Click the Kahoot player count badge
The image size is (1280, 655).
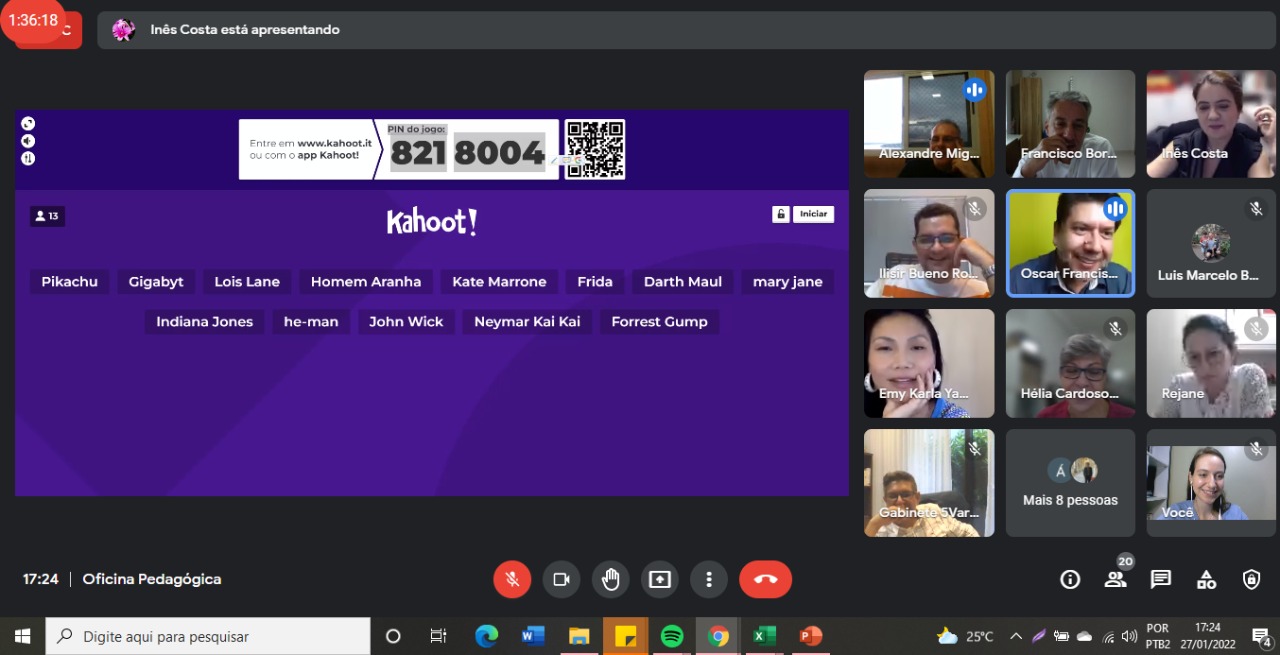tap(47, 216)
